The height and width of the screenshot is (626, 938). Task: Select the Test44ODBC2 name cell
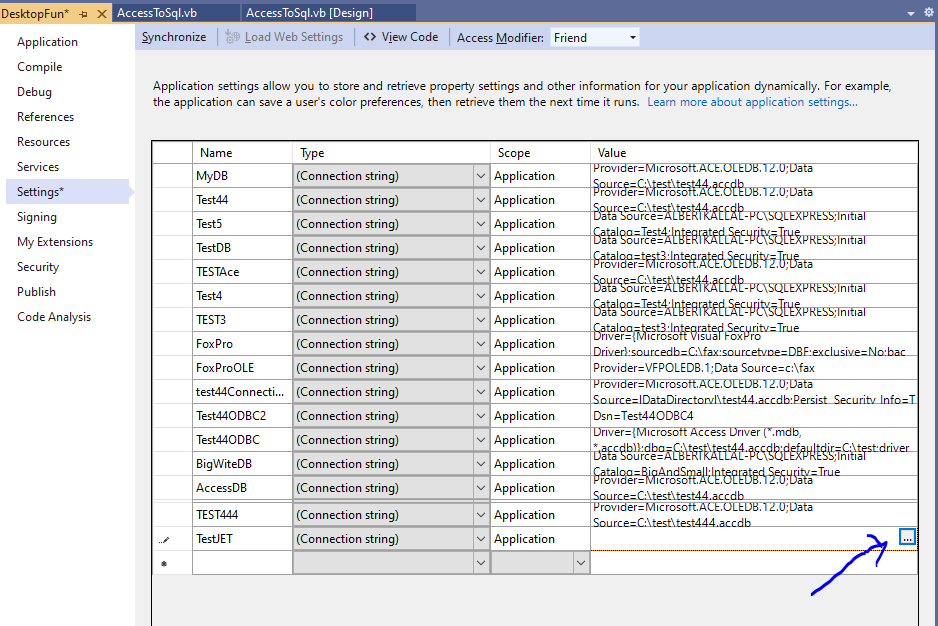242,416
